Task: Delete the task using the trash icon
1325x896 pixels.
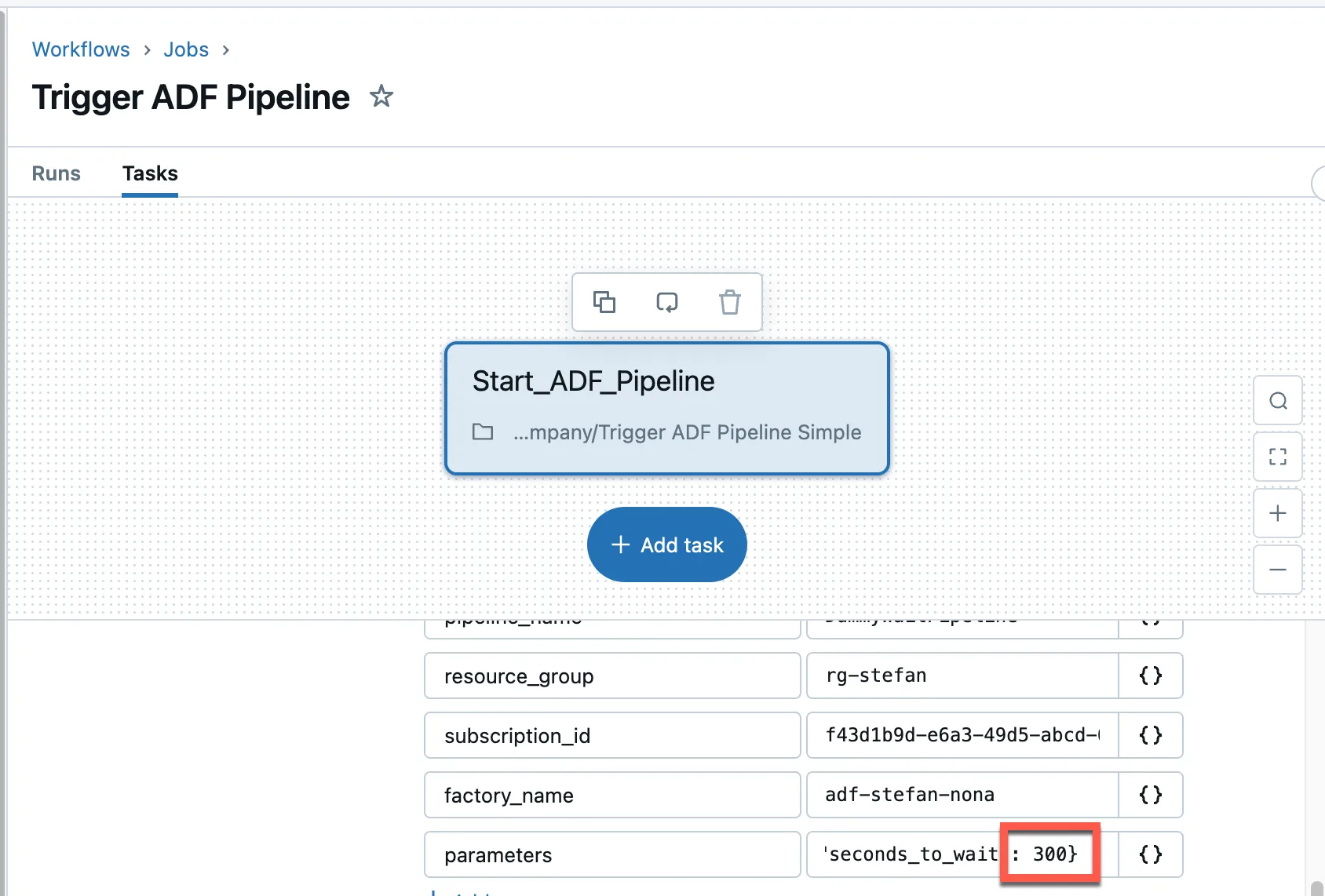Action: tap(729, 302)
